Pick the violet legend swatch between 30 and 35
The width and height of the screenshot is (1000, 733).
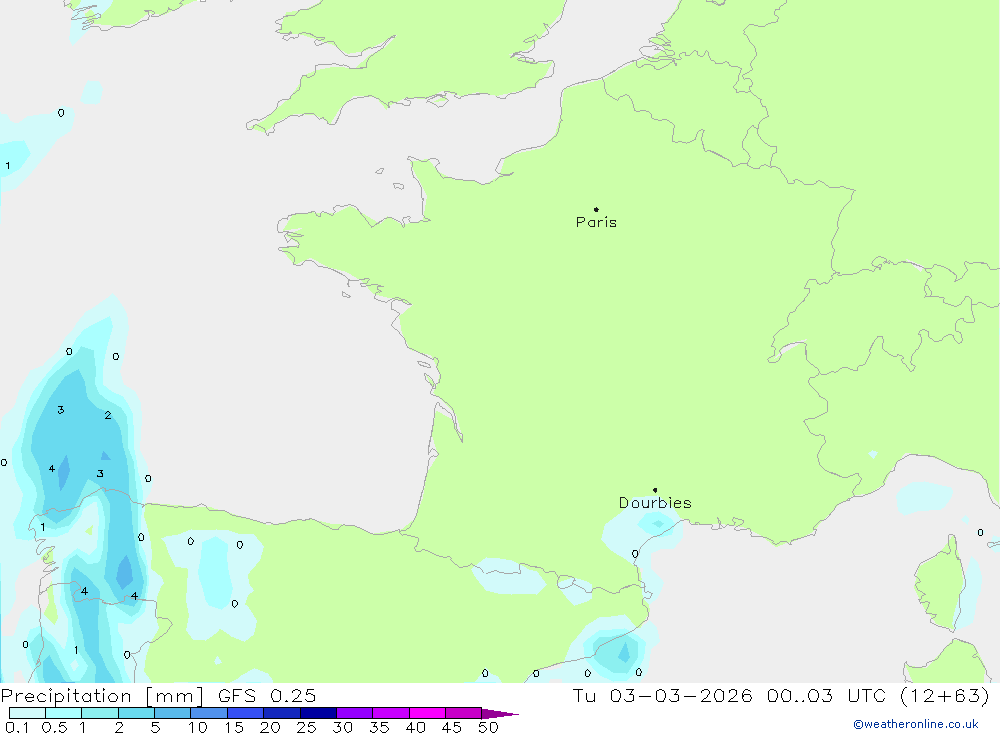(355, 713)
